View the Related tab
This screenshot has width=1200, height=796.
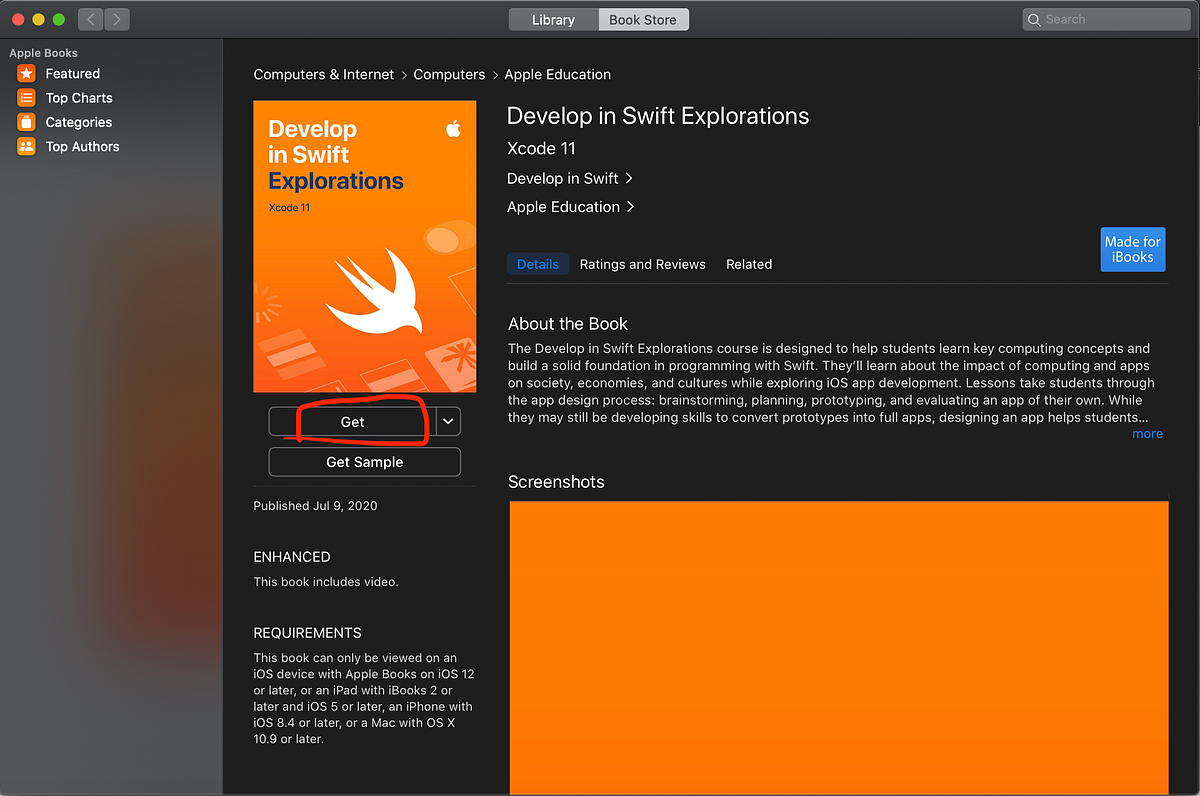click(x=748, y=264)
